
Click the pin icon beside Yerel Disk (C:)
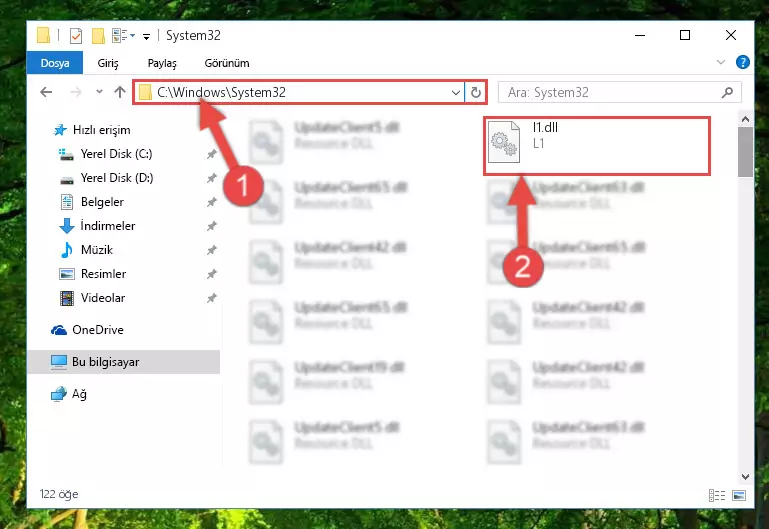(x=211, y=154)
